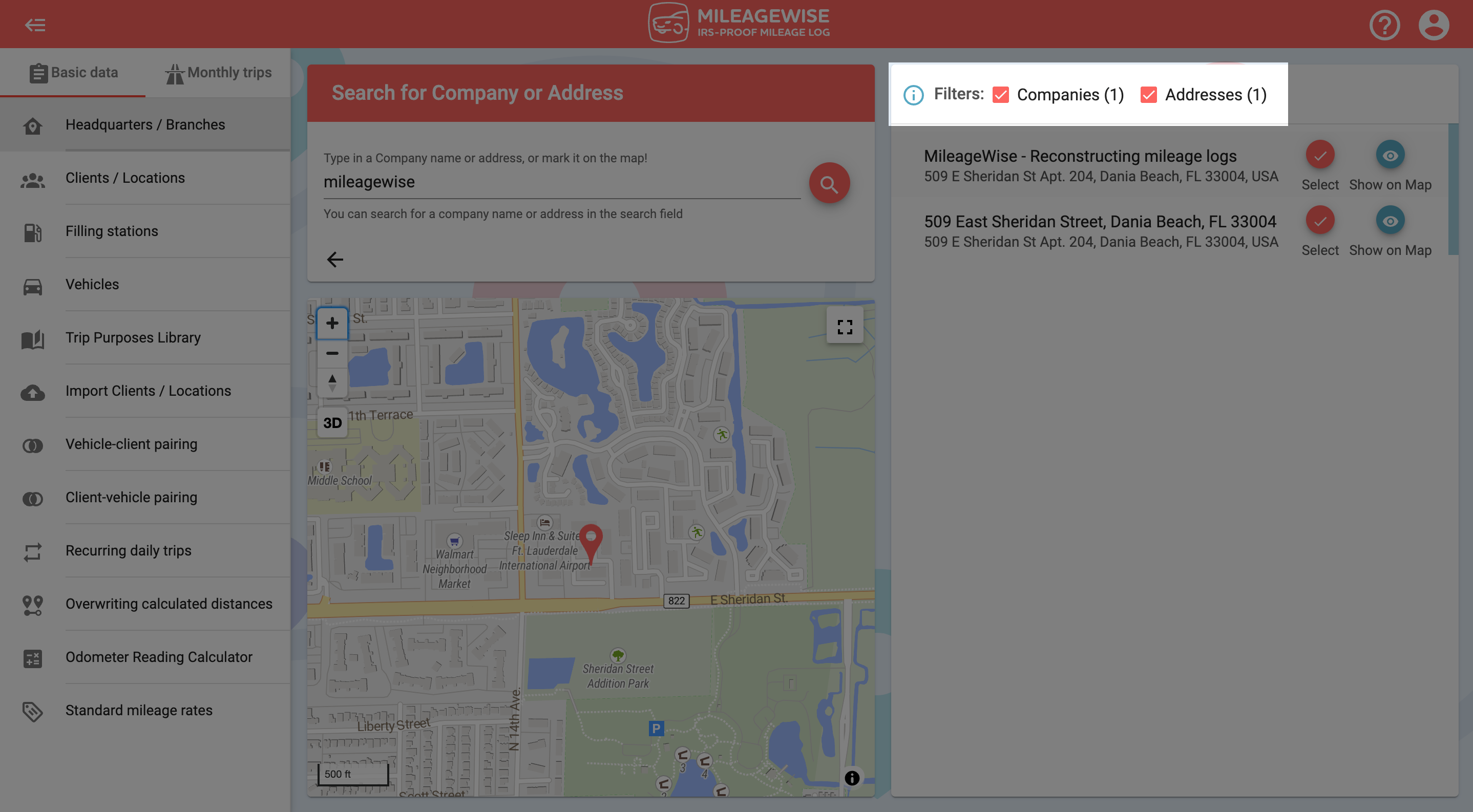Image resolution: width=1473 pixels, height=812 pixels.
Task: Click the Sheridan Street Addition Park map label
Action: [x=618, y=675]
